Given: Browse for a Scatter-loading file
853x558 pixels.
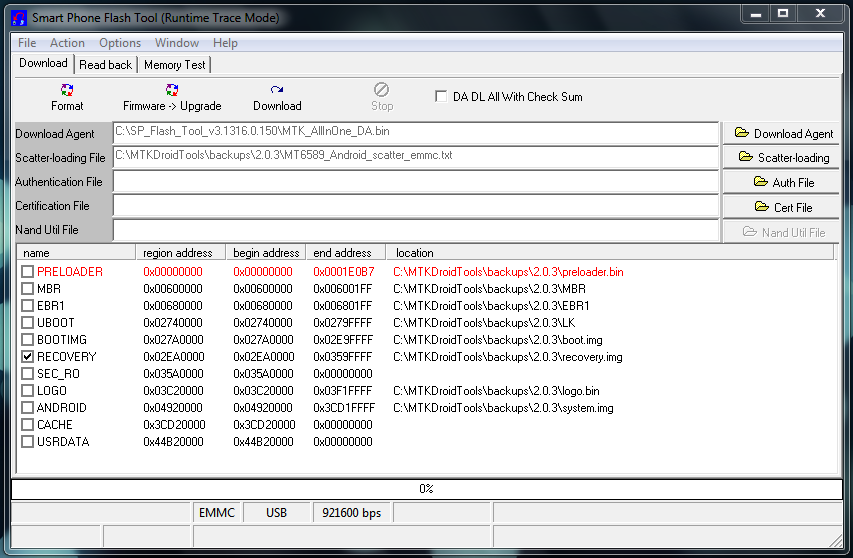Looking at the screenshot, I should 782,158.
